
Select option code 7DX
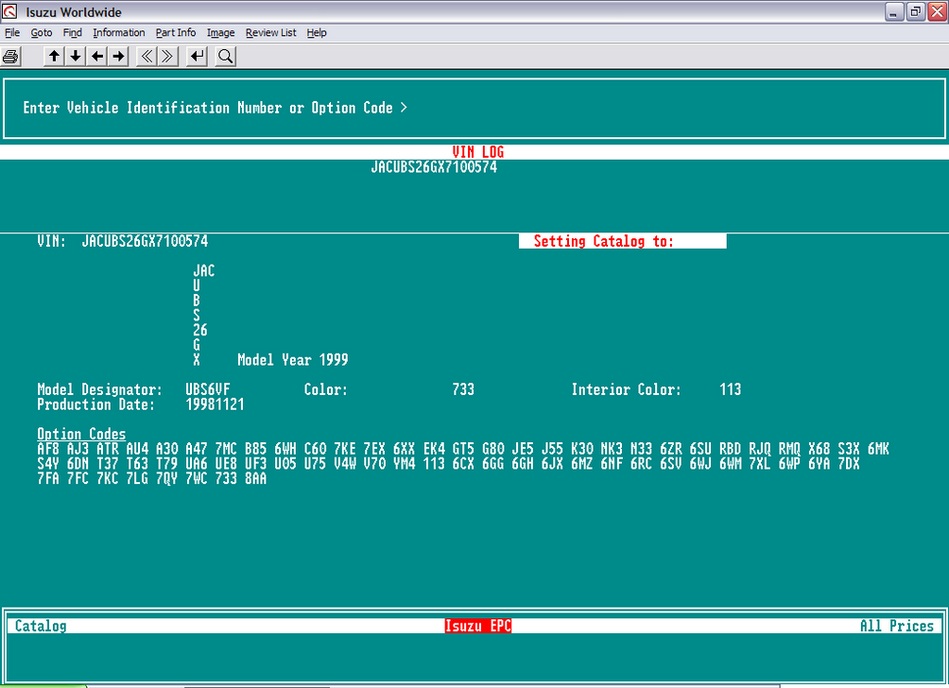[x=849, y=464]
